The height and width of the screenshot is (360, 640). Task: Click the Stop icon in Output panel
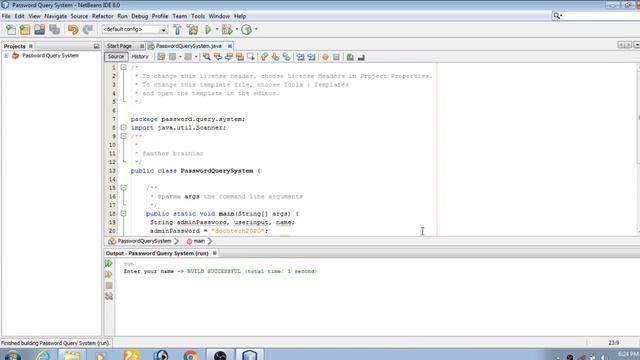109,286
